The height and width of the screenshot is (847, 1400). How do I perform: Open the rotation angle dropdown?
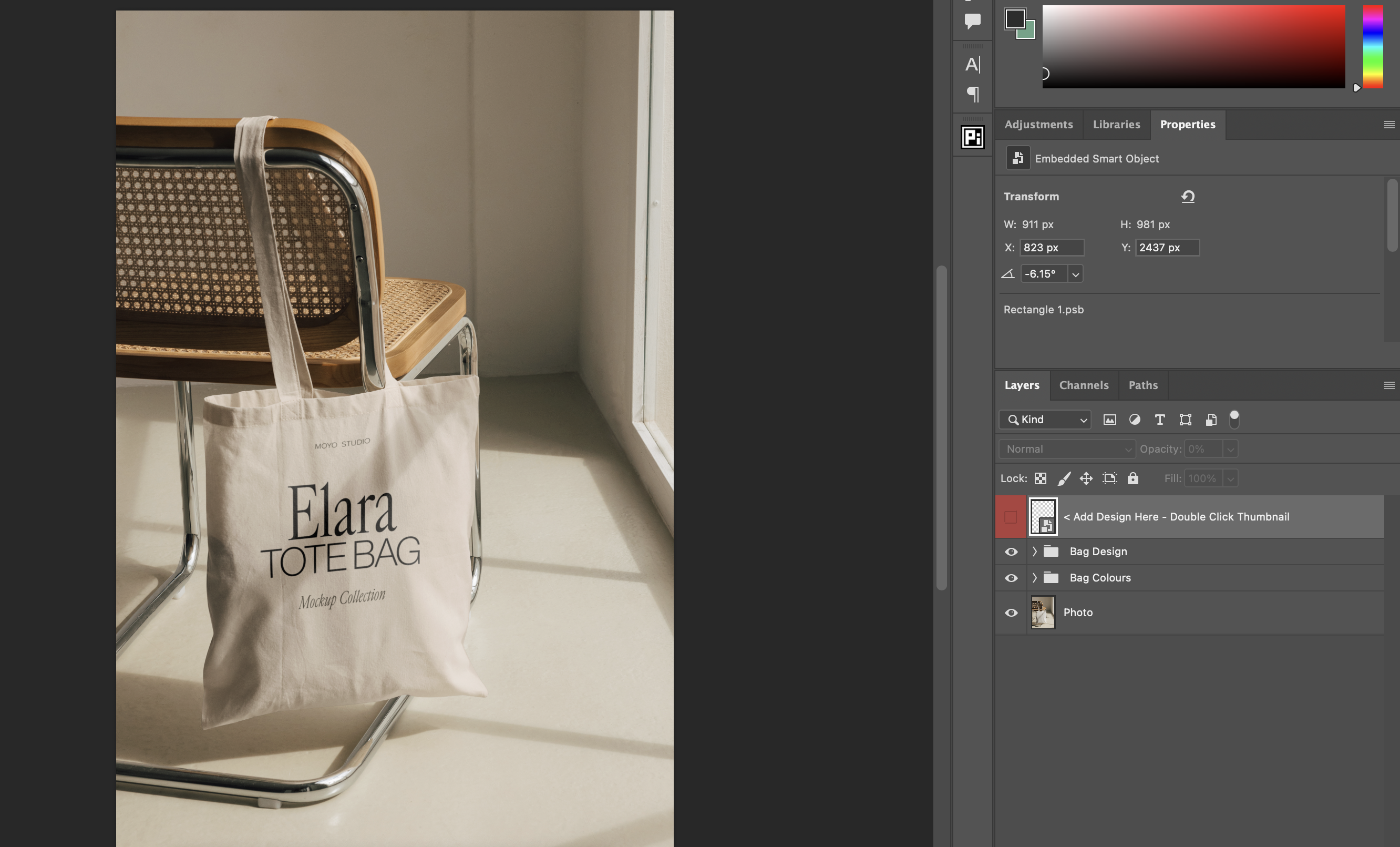[x=1075, y=274]
